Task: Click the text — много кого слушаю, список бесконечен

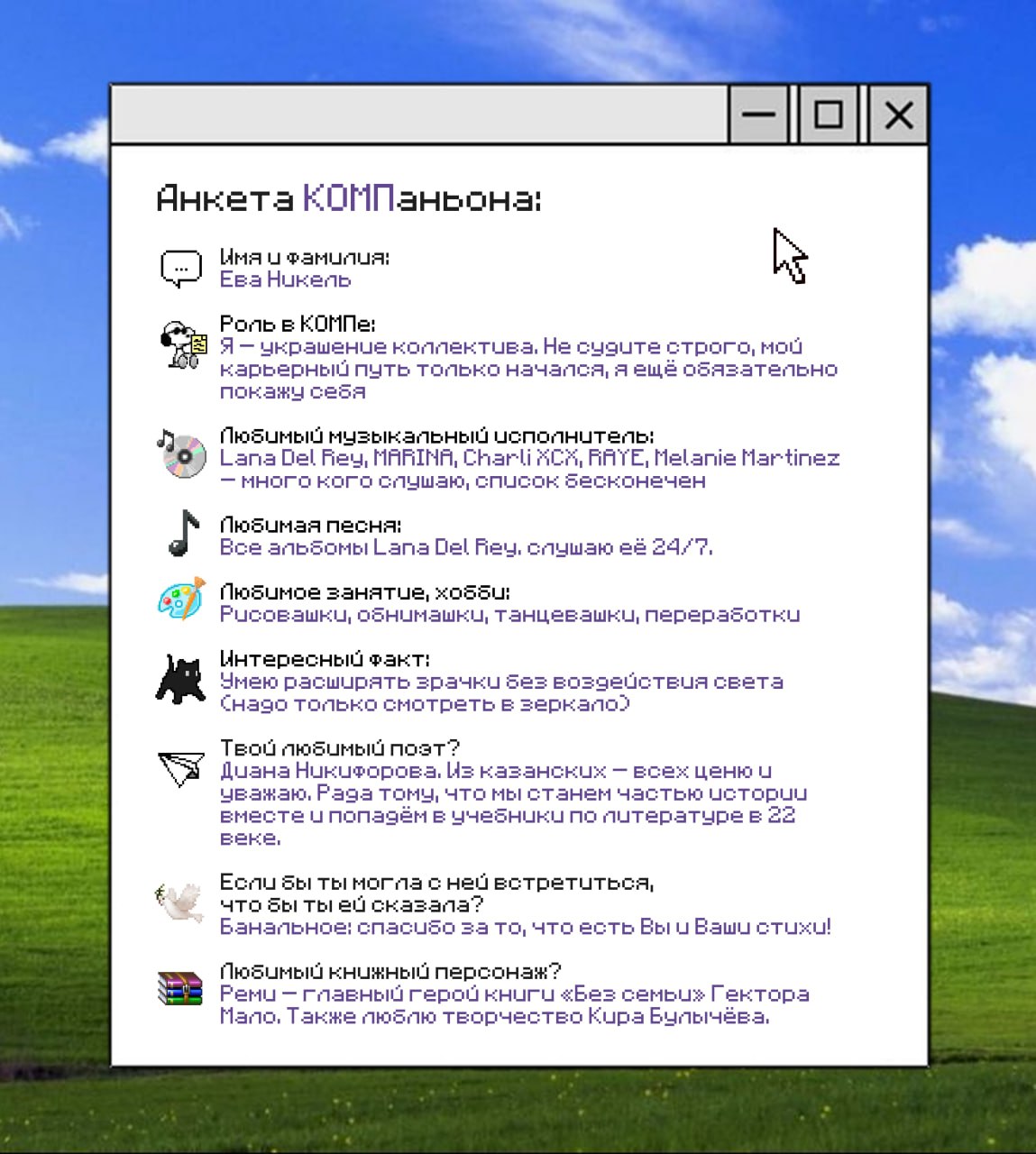Action: click(463, 481)
